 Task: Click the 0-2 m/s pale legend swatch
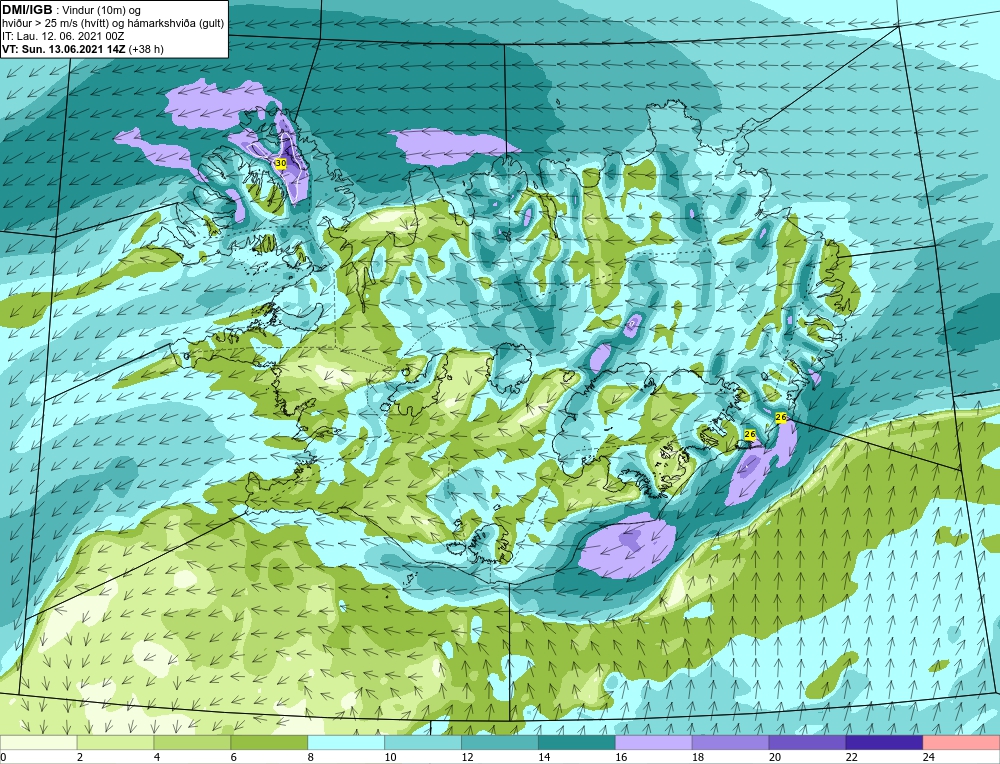38,743
